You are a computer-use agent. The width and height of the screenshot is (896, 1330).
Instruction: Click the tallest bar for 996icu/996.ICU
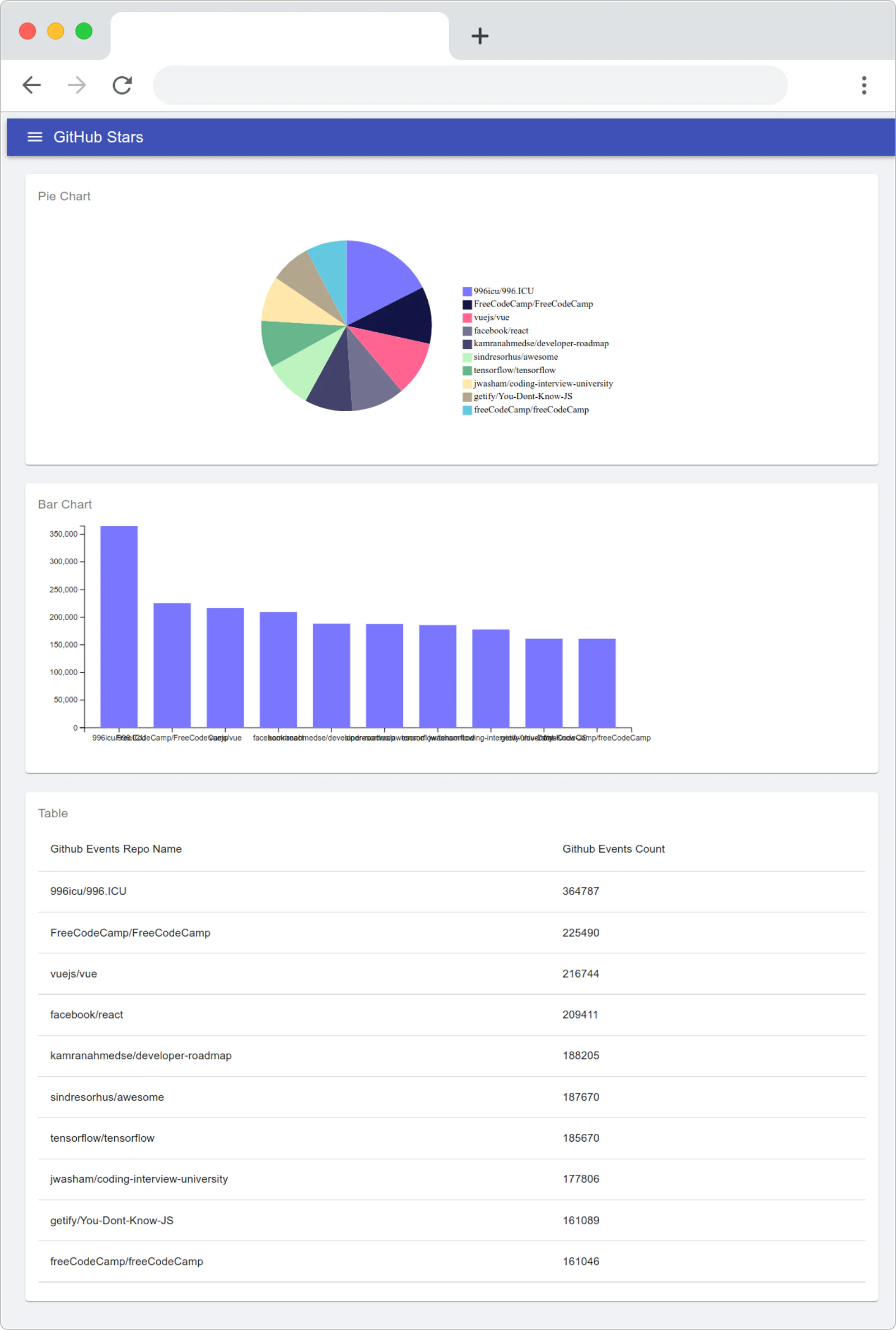119,626
